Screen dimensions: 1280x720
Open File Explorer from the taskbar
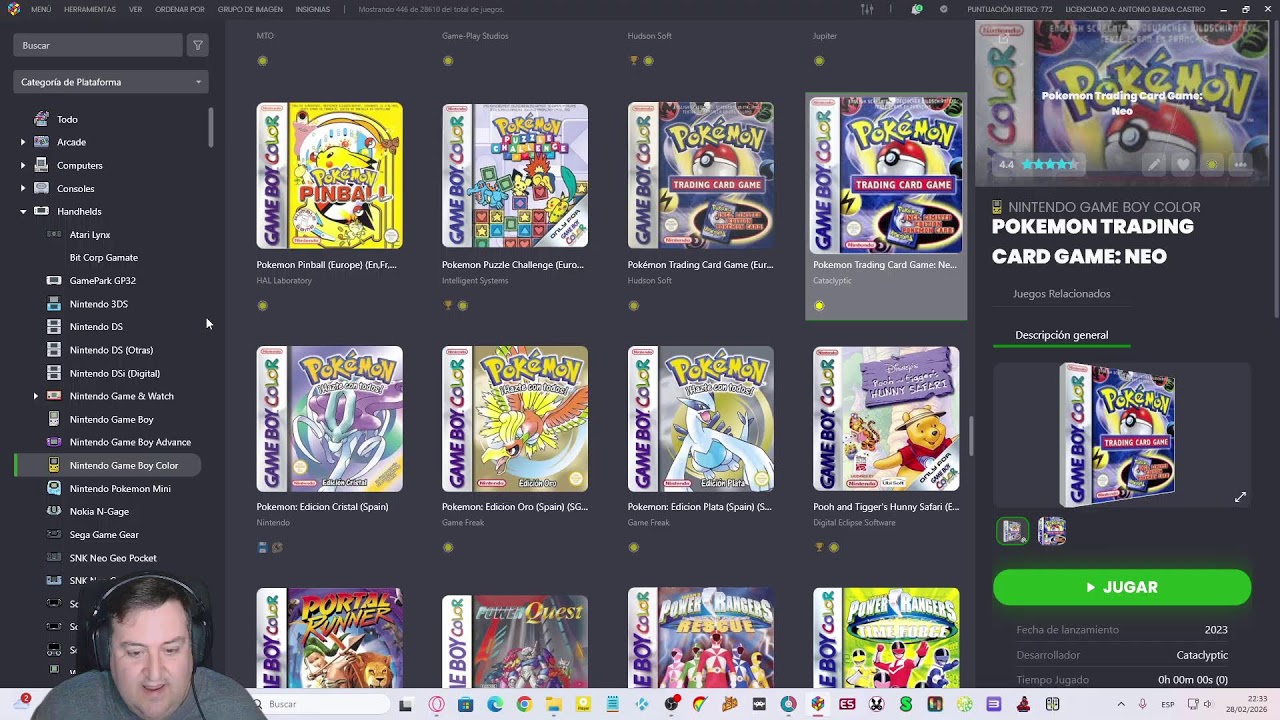pos(553,704)
